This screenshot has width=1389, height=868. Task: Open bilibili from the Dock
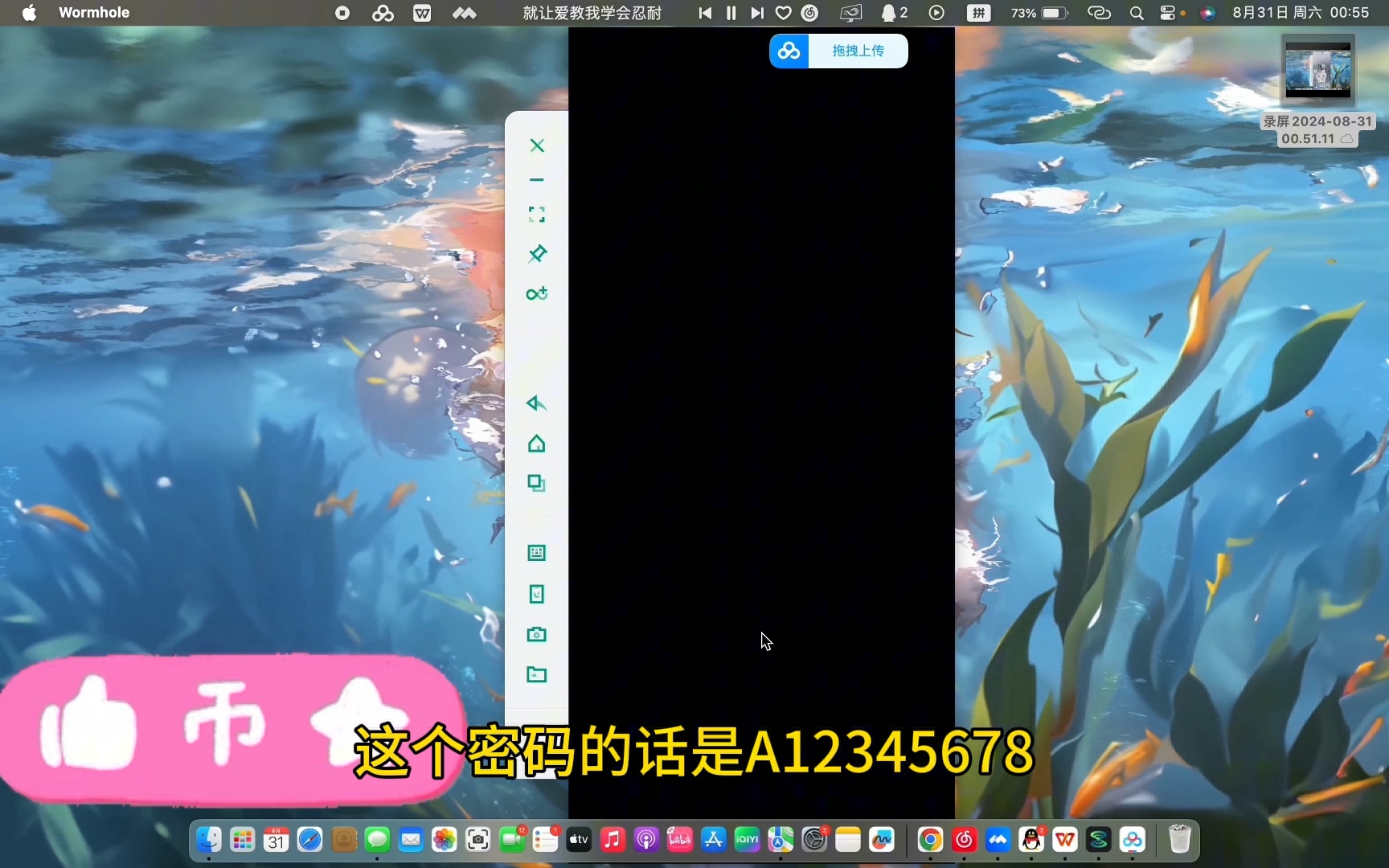[680, 840]
